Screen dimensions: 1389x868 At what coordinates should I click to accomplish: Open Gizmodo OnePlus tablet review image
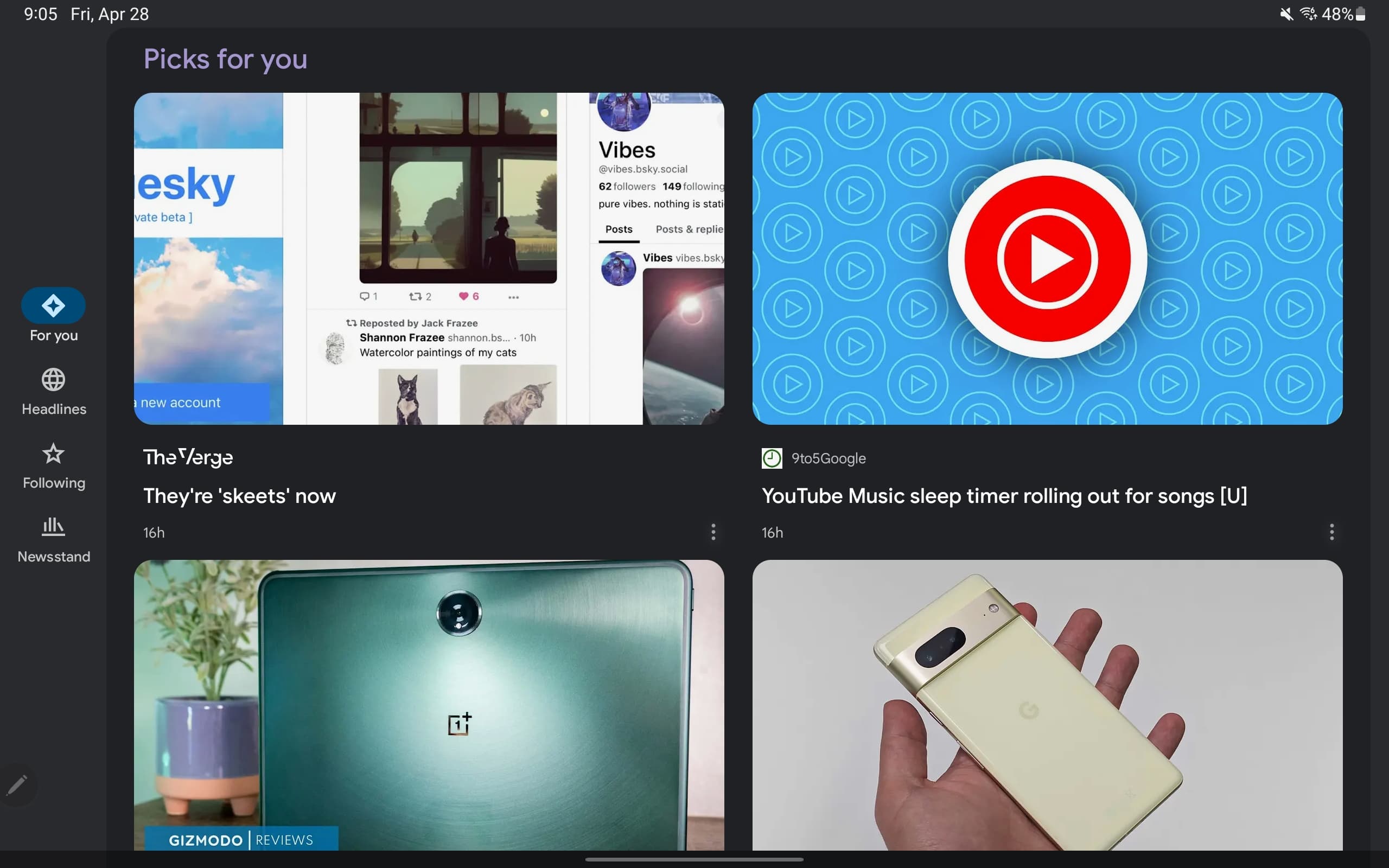click(429, 705)
